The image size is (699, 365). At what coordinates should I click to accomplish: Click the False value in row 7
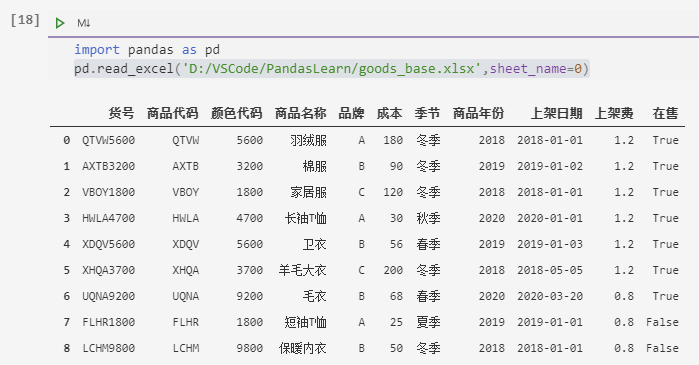point(662,322)
